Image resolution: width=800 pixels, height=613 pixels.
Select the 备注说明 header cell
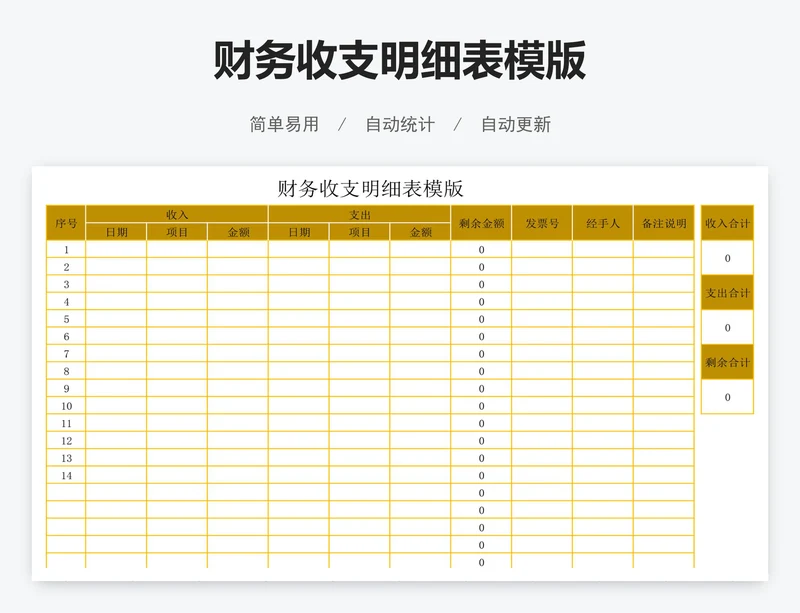coord(664,223)
